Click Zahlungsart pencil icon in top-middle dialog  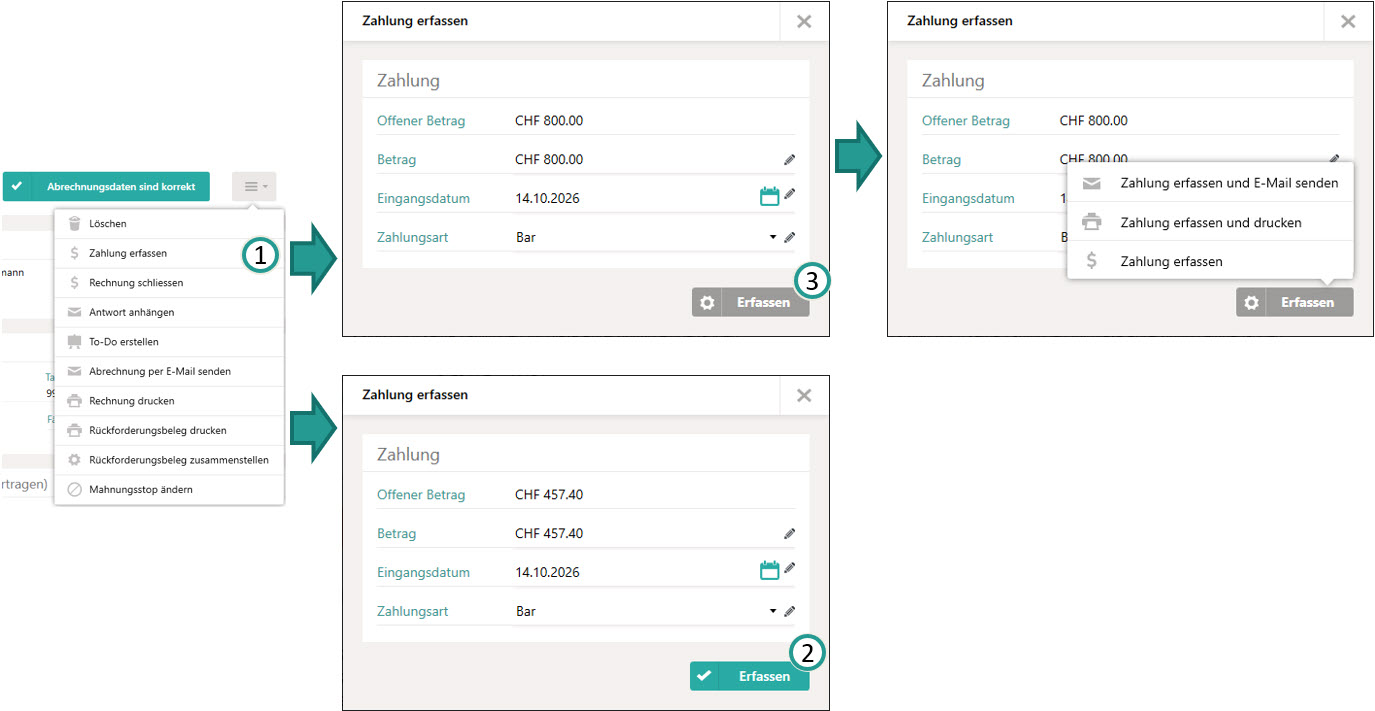[790, 237]
